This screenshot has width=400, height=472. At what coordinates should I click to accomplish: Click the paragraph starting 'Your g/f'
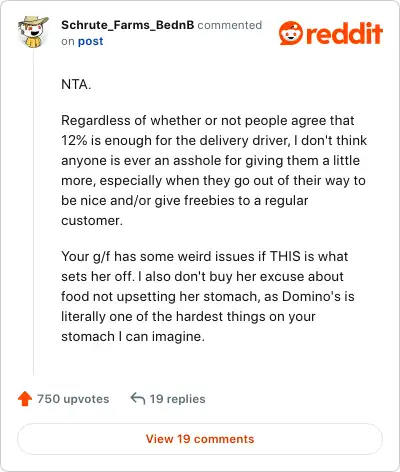click(208, 296)
